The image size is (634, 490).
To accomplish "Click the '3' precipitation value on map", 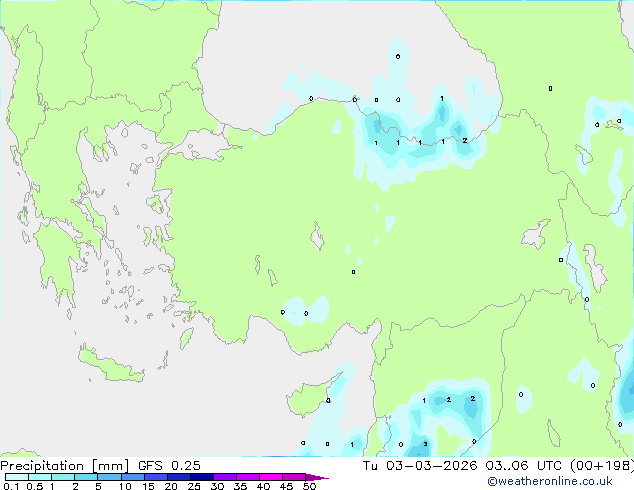I will [x=425, y=444].
